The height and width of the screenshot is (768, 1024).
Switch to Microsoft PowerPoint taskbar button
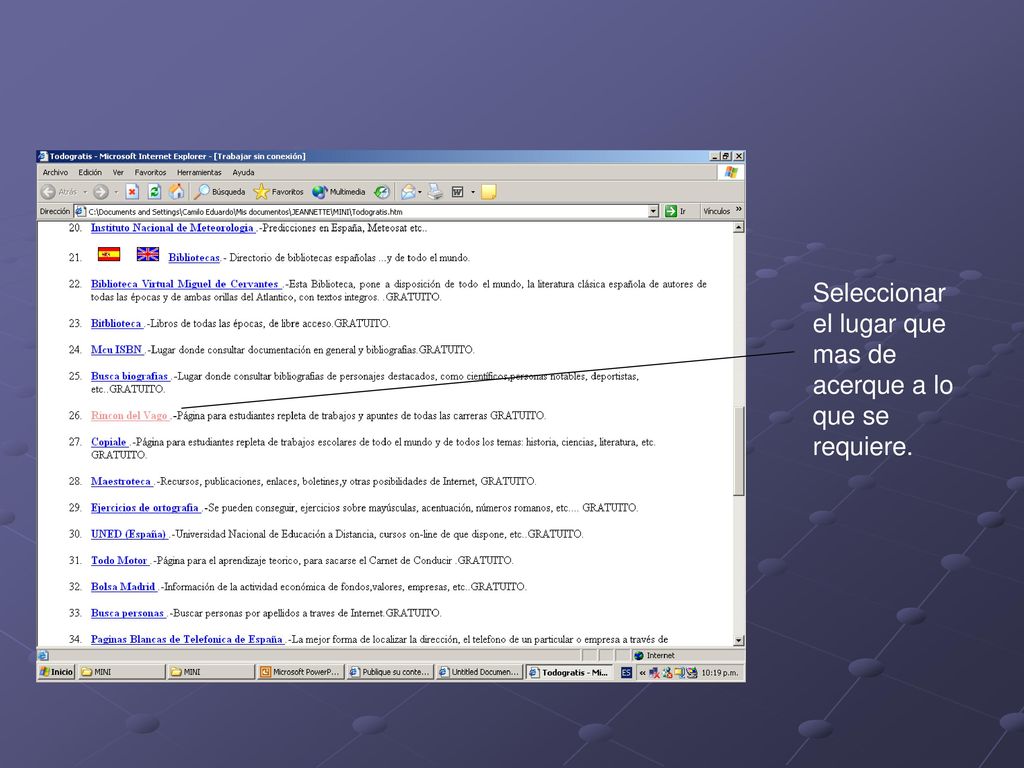pos(300,672)
